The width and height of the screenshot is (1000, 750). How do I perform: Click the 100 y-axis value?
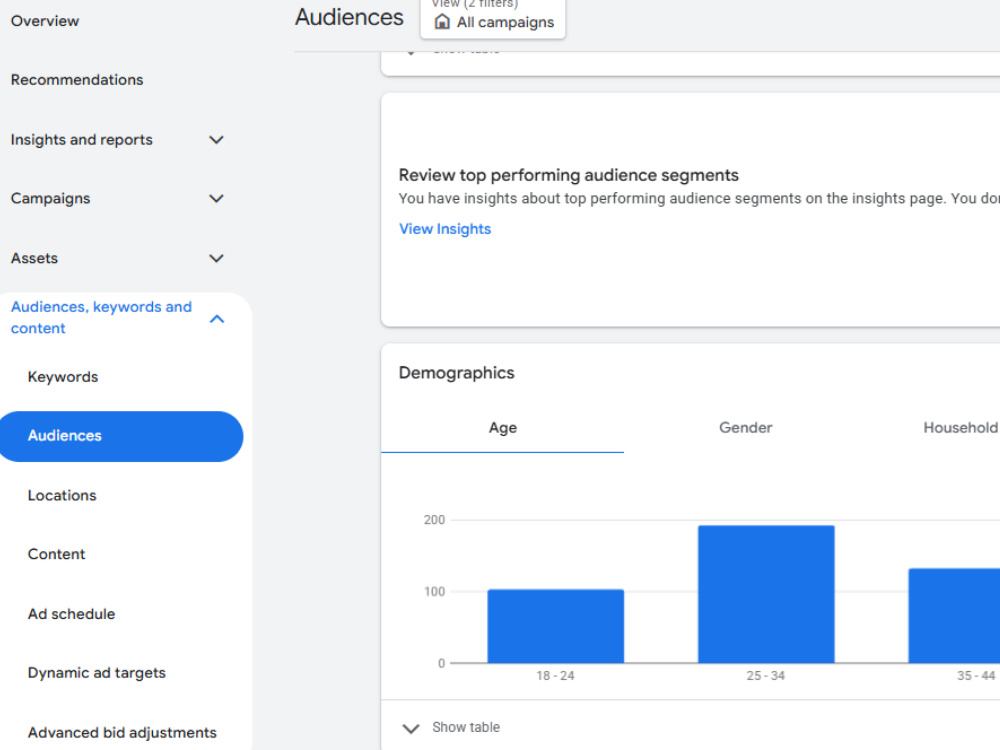point(434,591)
